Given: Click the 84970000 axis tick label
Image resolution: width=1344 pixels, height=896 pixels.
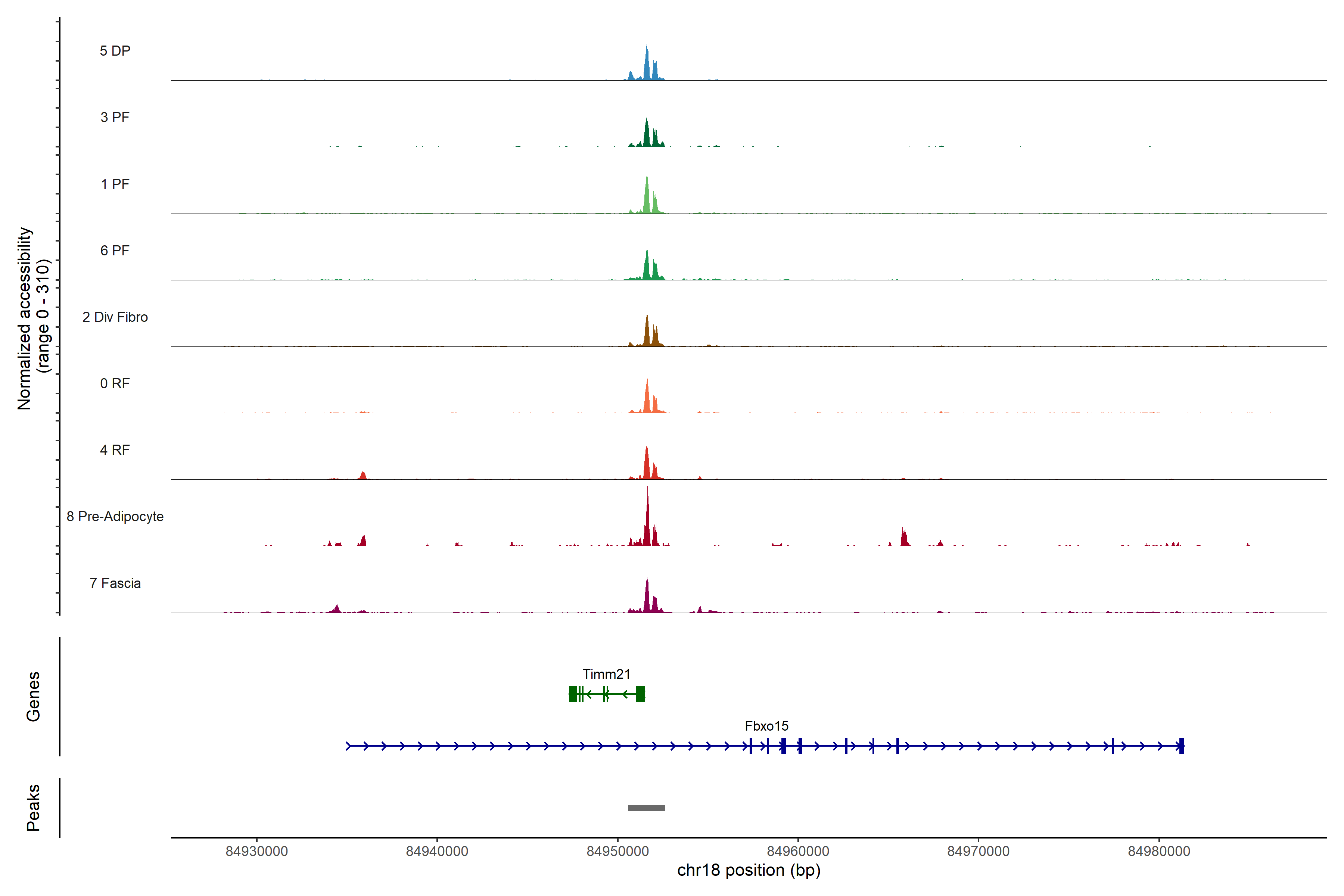Looking at the screenshot, I should pos(978,851).
